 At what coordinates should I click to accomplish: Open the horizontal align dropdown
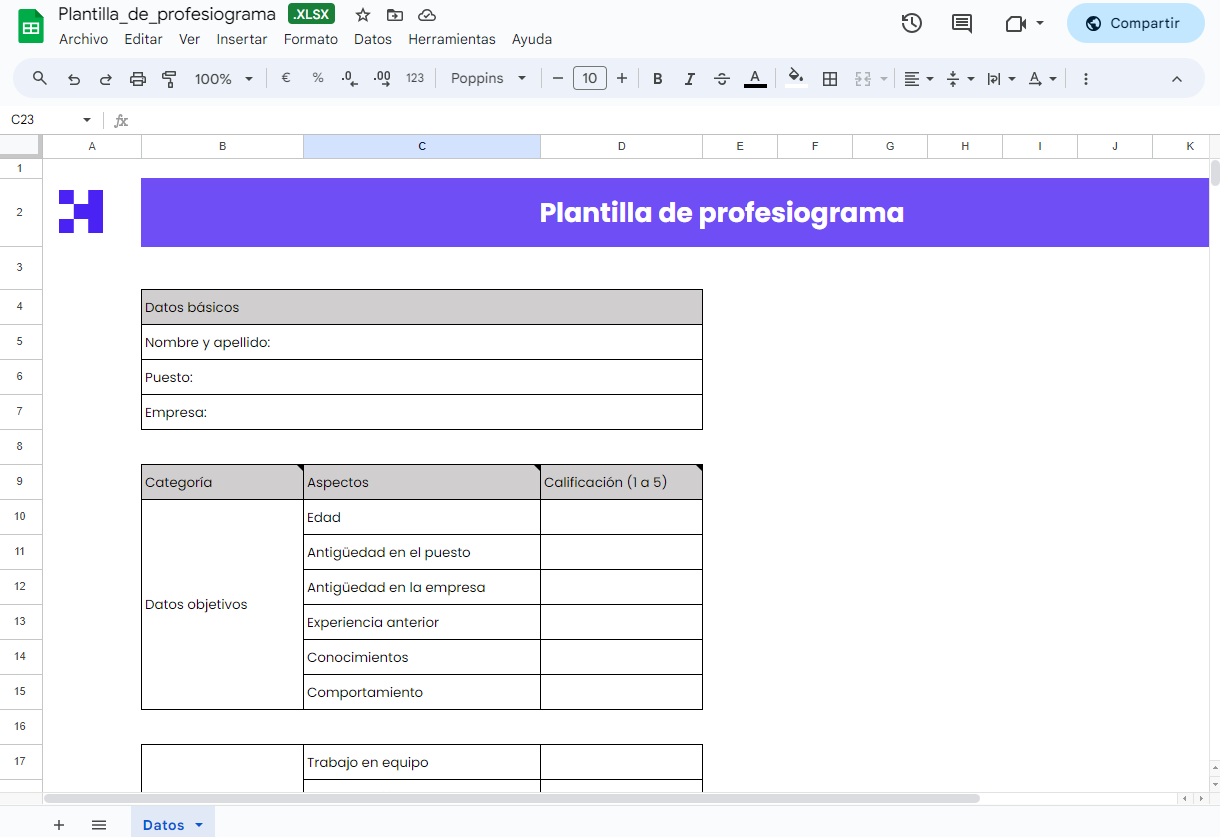tap(918, 78)
